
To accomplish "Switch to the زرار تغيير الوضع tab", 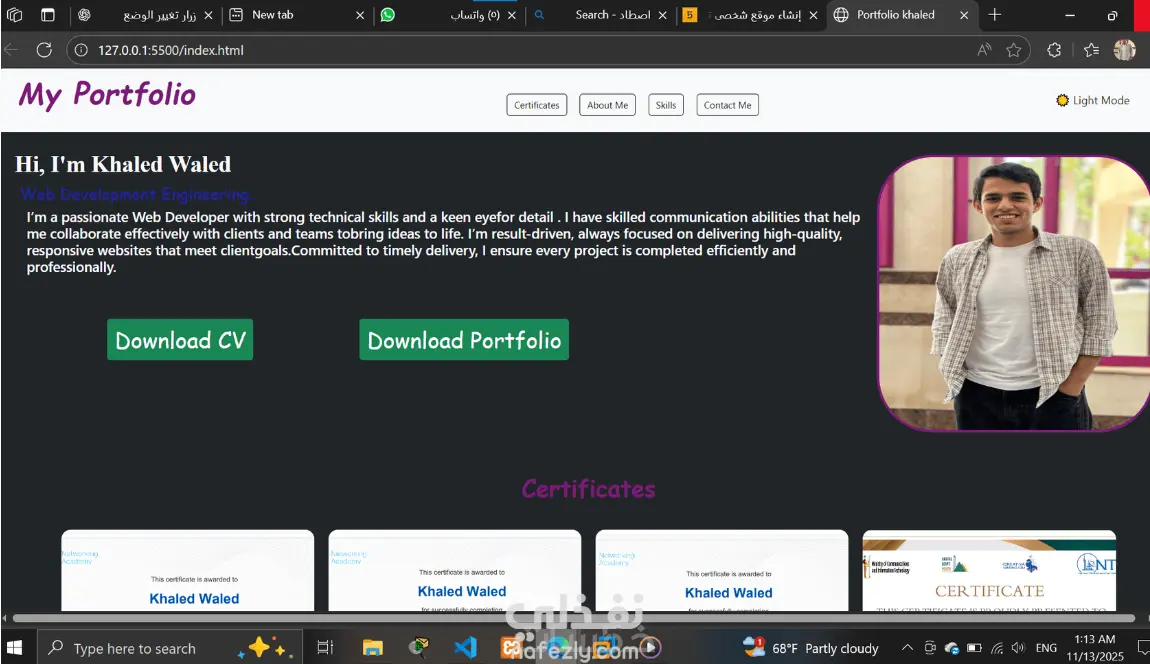I will pyautogui.click(x=145, y=15).
